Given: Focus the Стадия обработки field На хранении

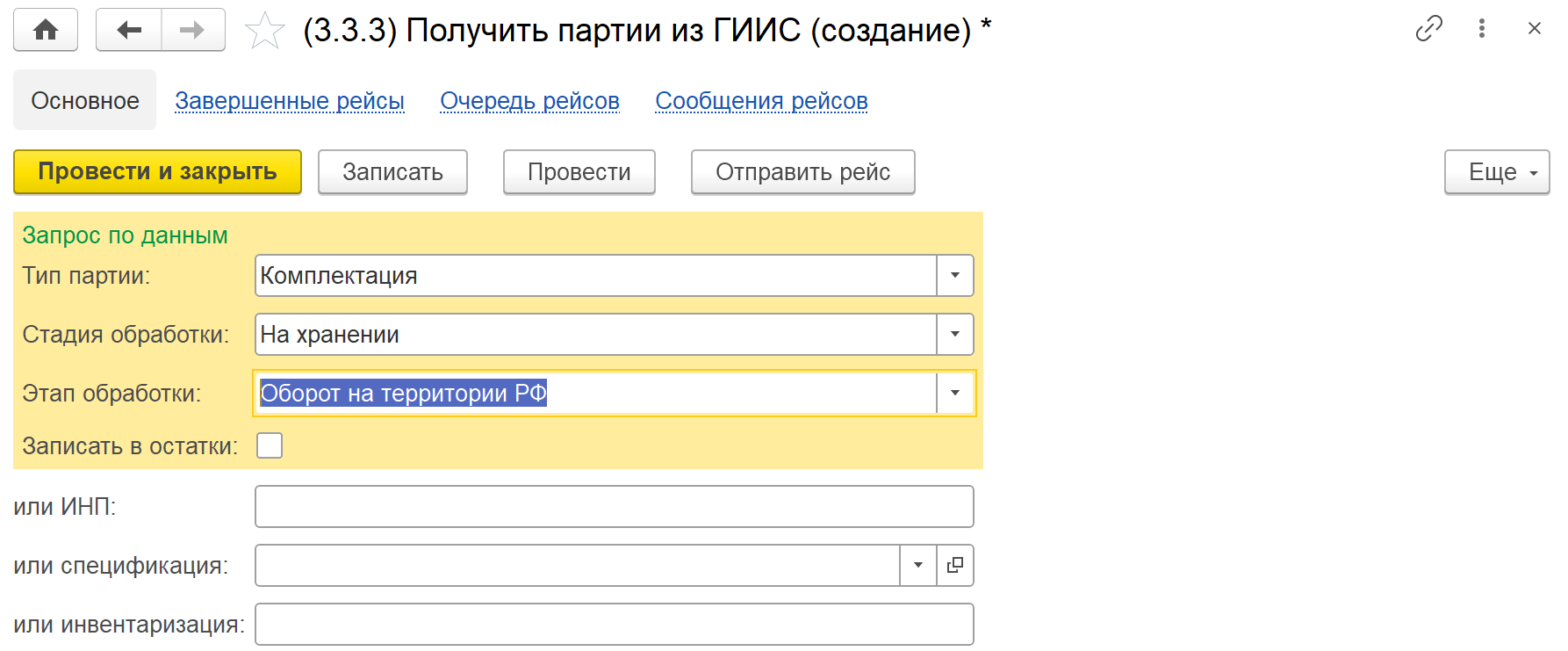Looking at the screenshot, I should 596,334.
